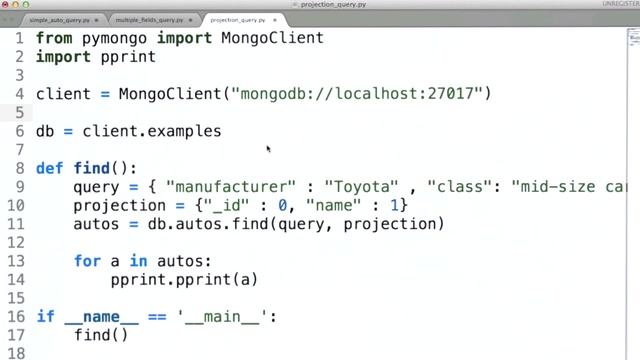640x360 pixels.
Task: Click the find() call on line 17
Action: (x=101, y=336)
